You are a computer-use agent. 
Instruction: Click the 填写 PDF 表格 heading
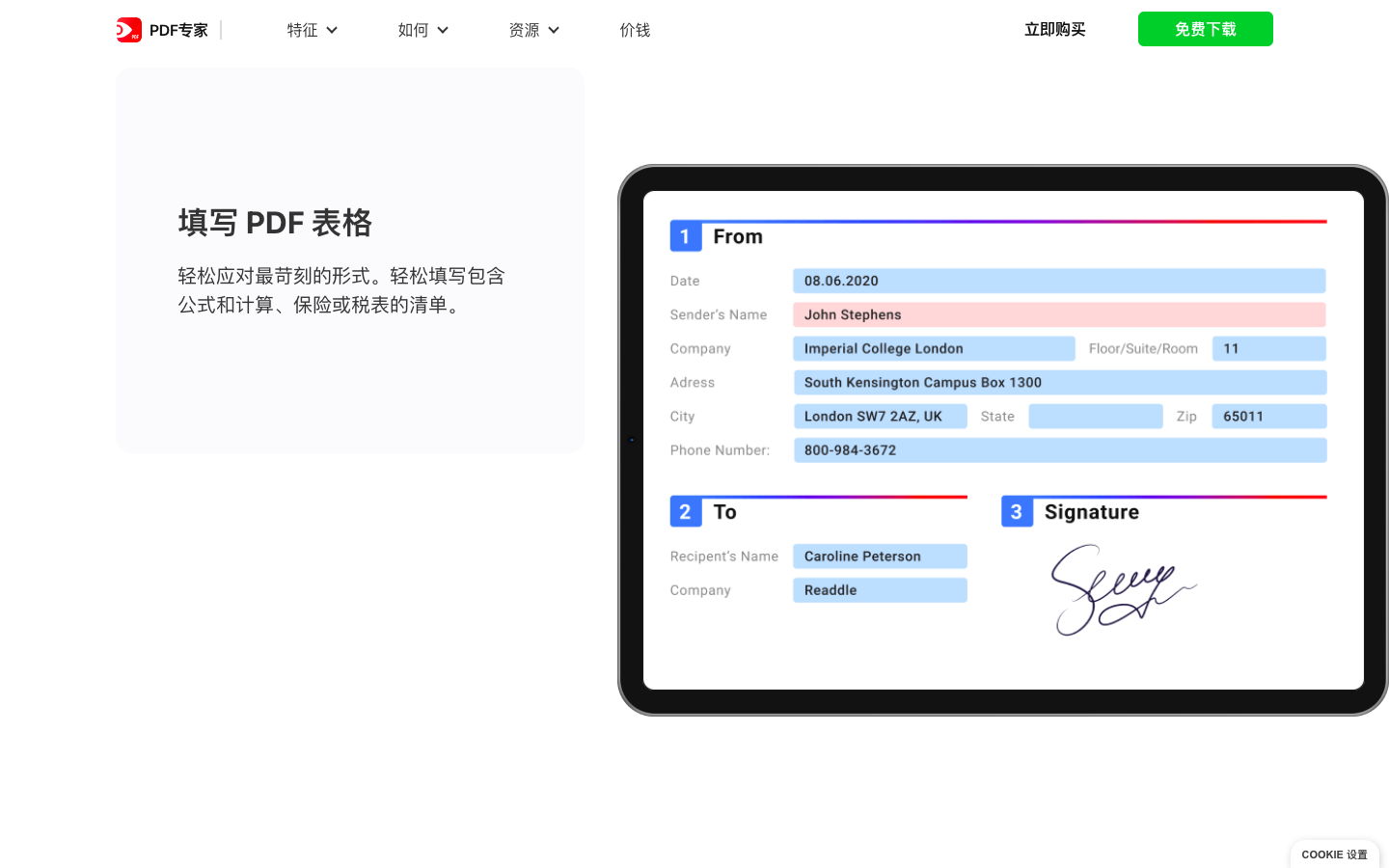coord(275,223)
